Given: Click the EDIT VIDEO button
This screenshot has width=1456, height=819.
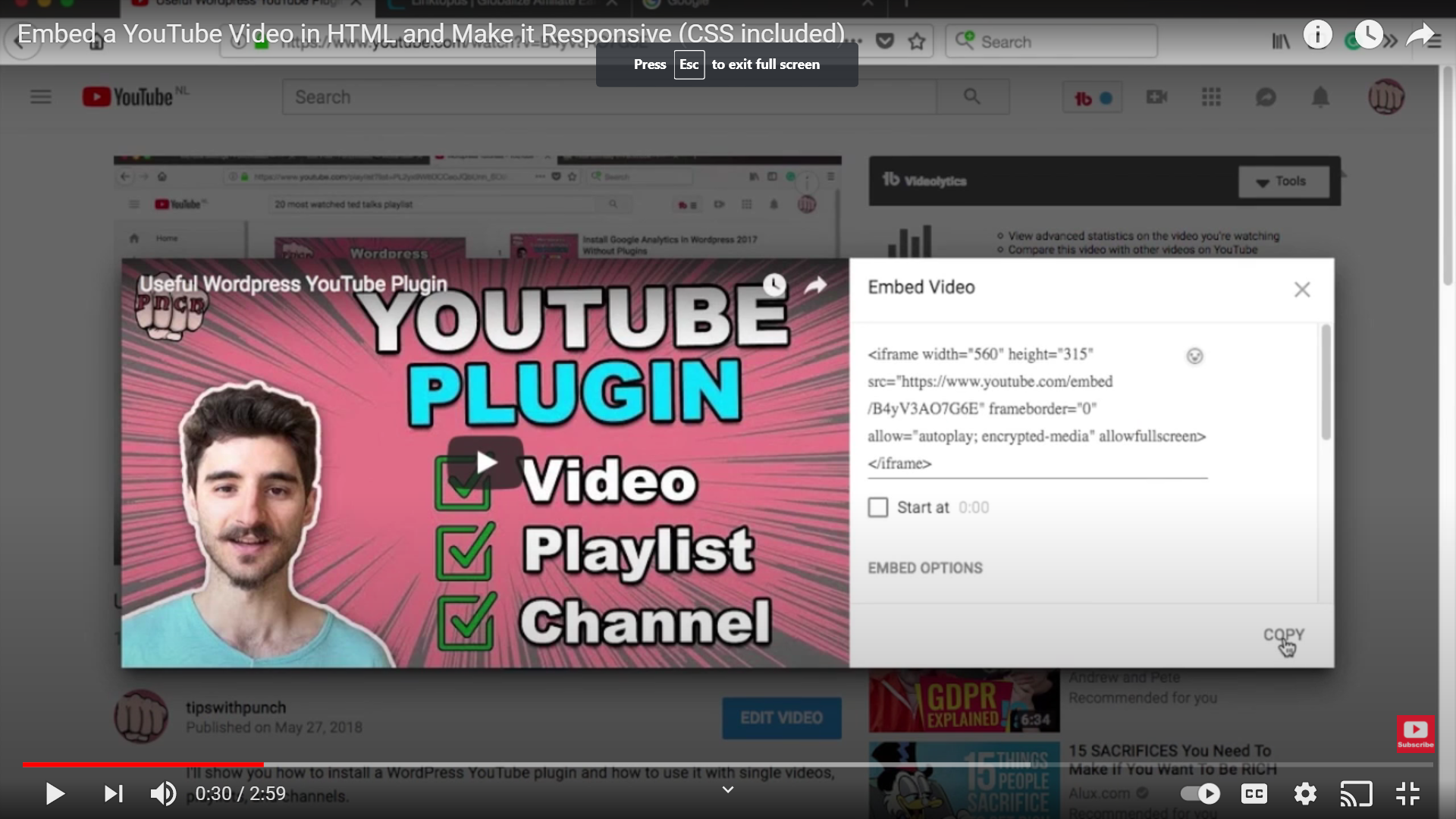Looking at the screenshot, I should 781,717.
